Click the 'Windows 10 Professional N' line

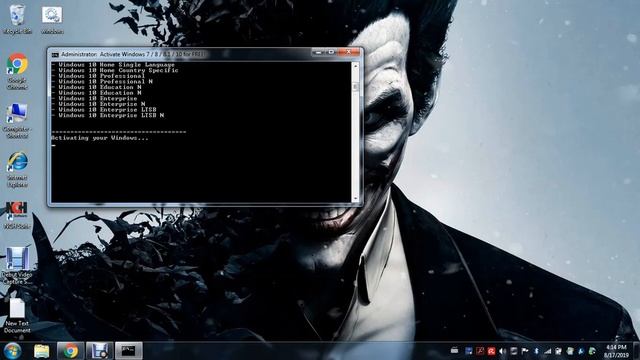click(105, 82)
